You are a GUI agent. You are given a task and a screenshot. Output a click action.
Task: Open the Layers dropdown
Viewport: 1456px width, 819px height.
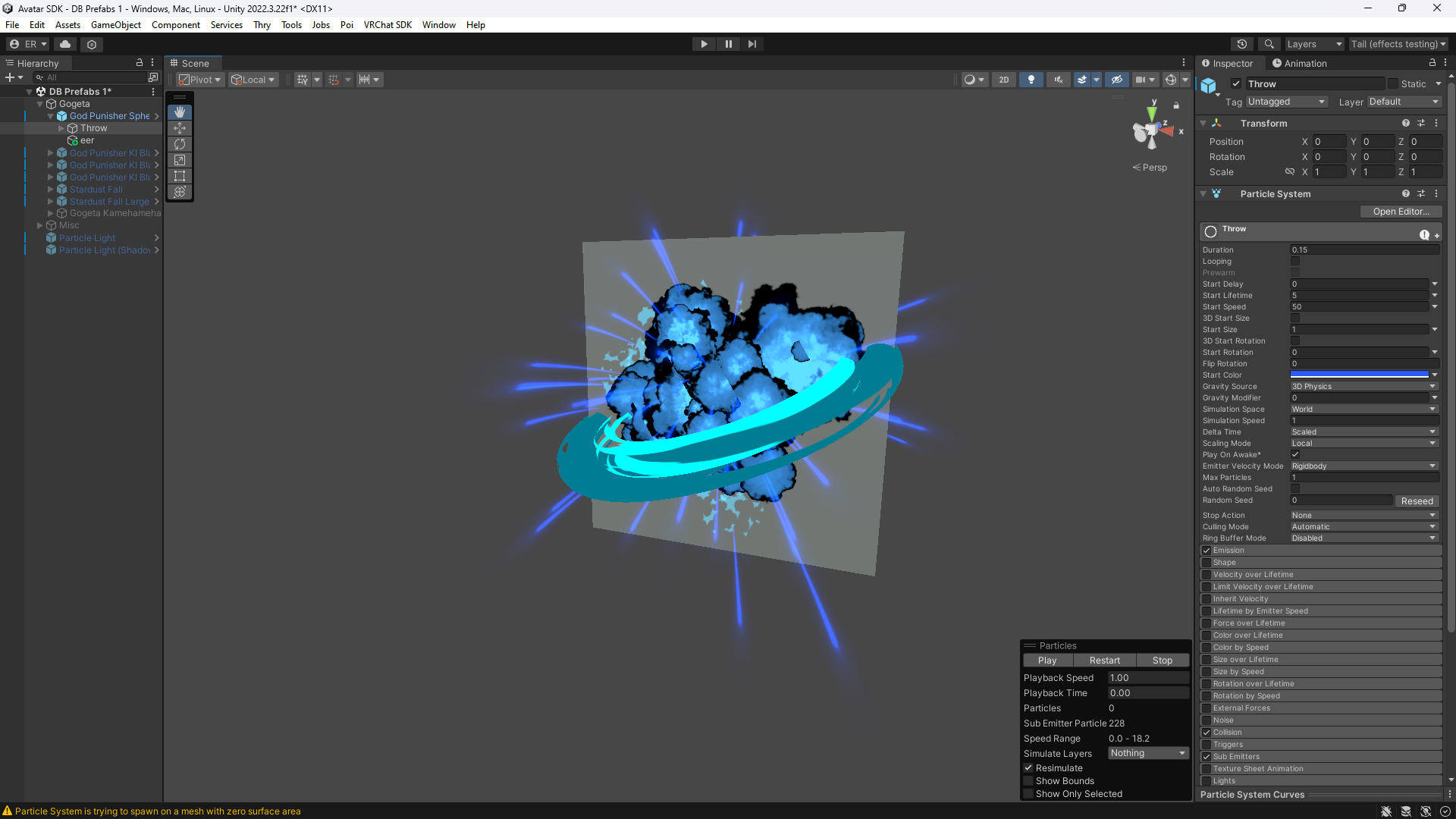[1313, 44]
